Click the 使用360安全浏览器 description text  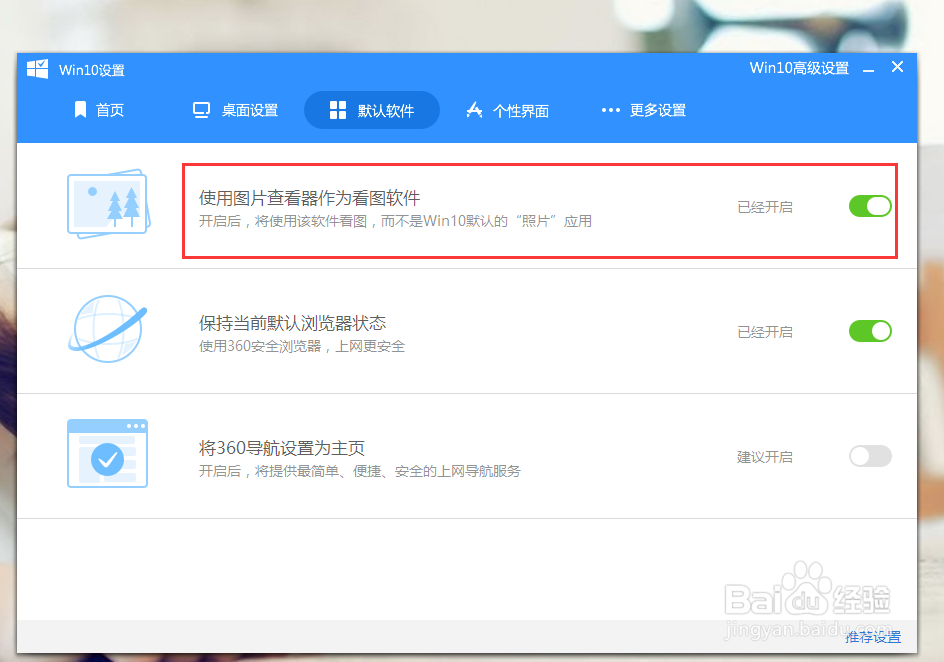pos(302,346)
